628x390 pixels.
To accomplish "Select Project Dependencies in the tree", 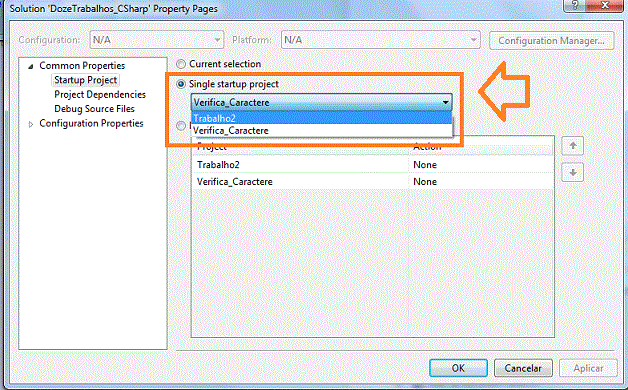I will pyautogui.click(x=100, y=94).
